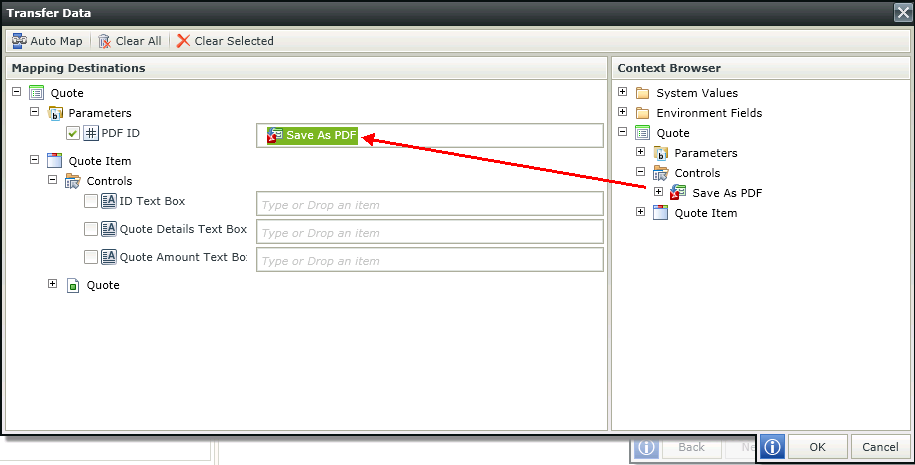Select the Save As PDF token in PDF ID field
This screenshot has height=465, width=915.
[x=312, y=135]
